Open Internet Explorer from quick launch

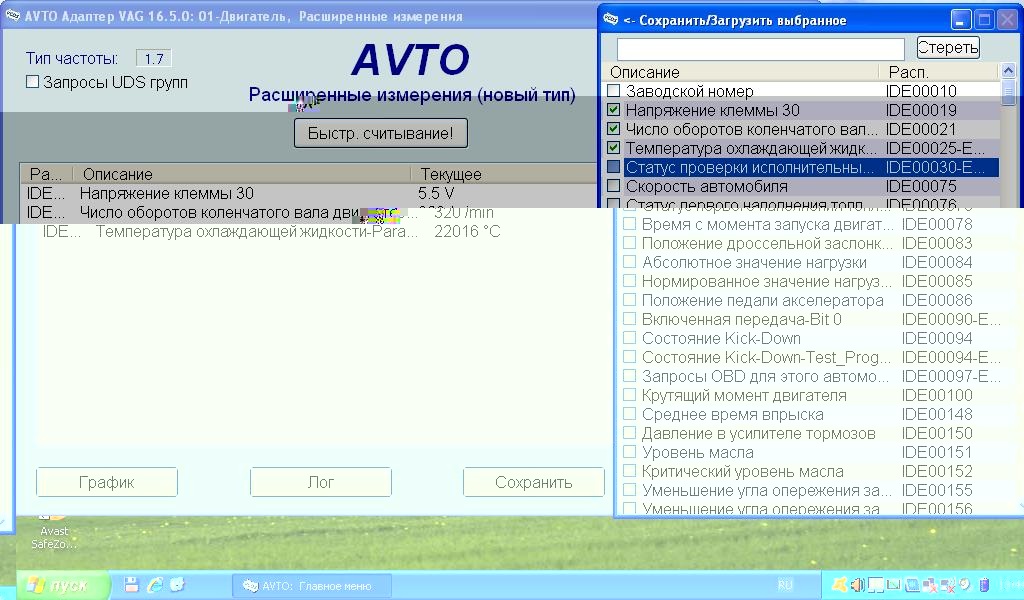coord(155,585)
